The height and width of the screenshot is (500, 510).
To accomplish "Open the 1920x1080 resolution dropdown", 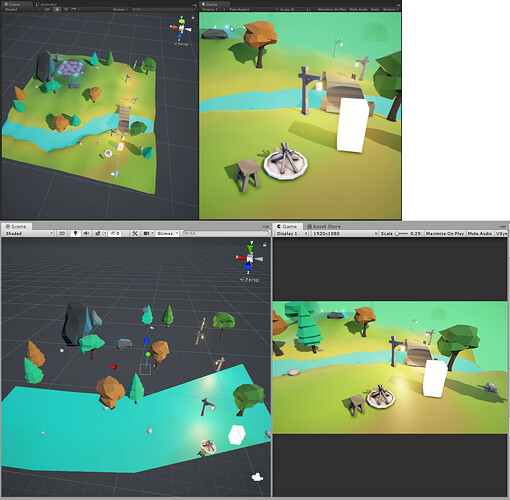I will pos(345,233).
